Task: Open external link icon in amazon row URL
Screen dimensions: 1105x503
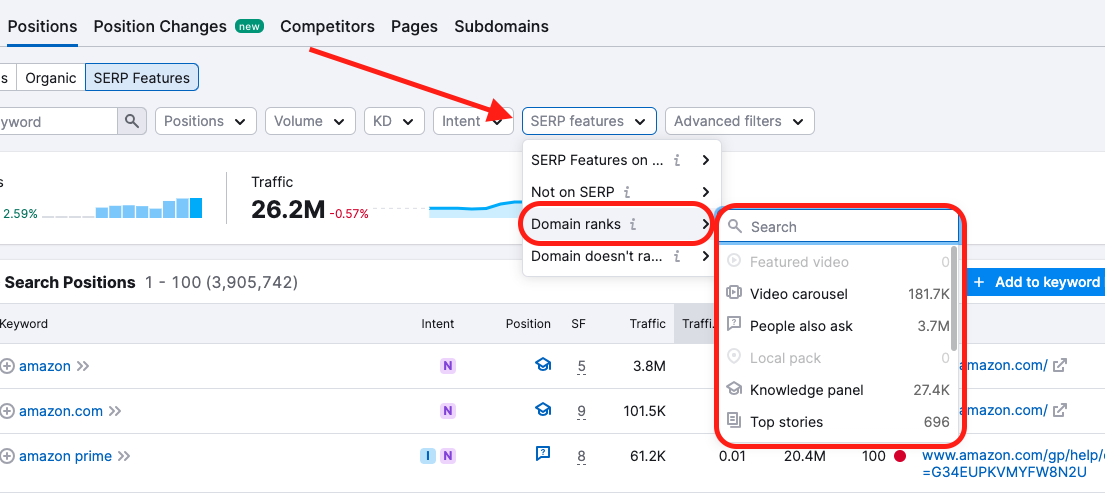Action: pos(1059,366)
